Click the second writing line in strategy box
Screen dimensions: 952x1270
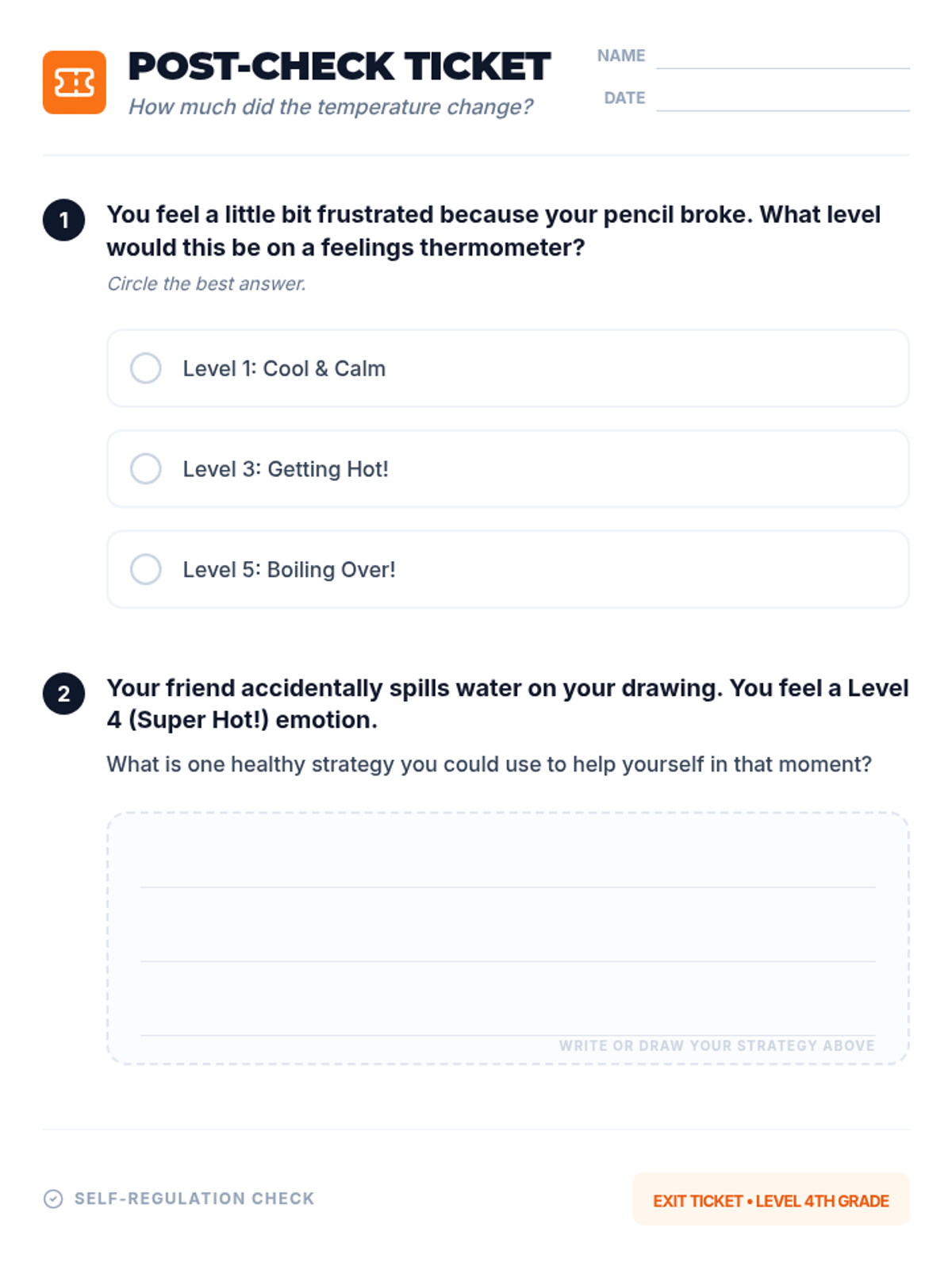(x=508, y=960)
